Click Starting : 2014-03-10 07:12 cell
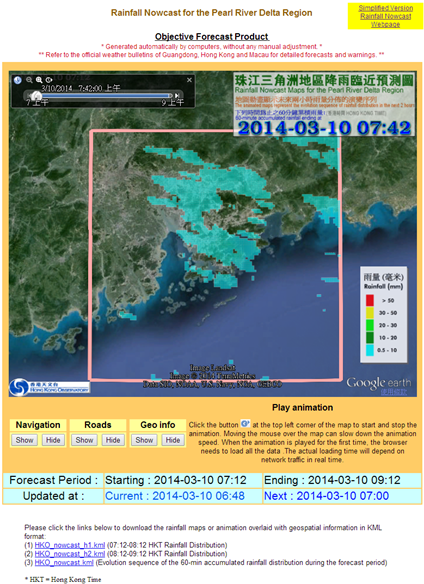This screenshot has height=584, width=424. point(183,480)
